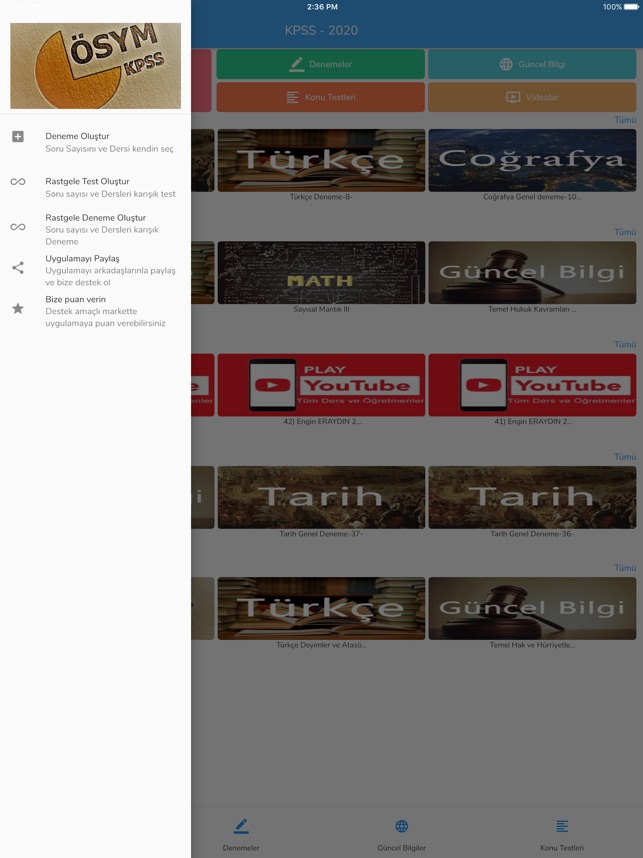Click the green Denemeler button label
Image resolution: width=643 pixels, height=858 pixels.
click(331, 65)
